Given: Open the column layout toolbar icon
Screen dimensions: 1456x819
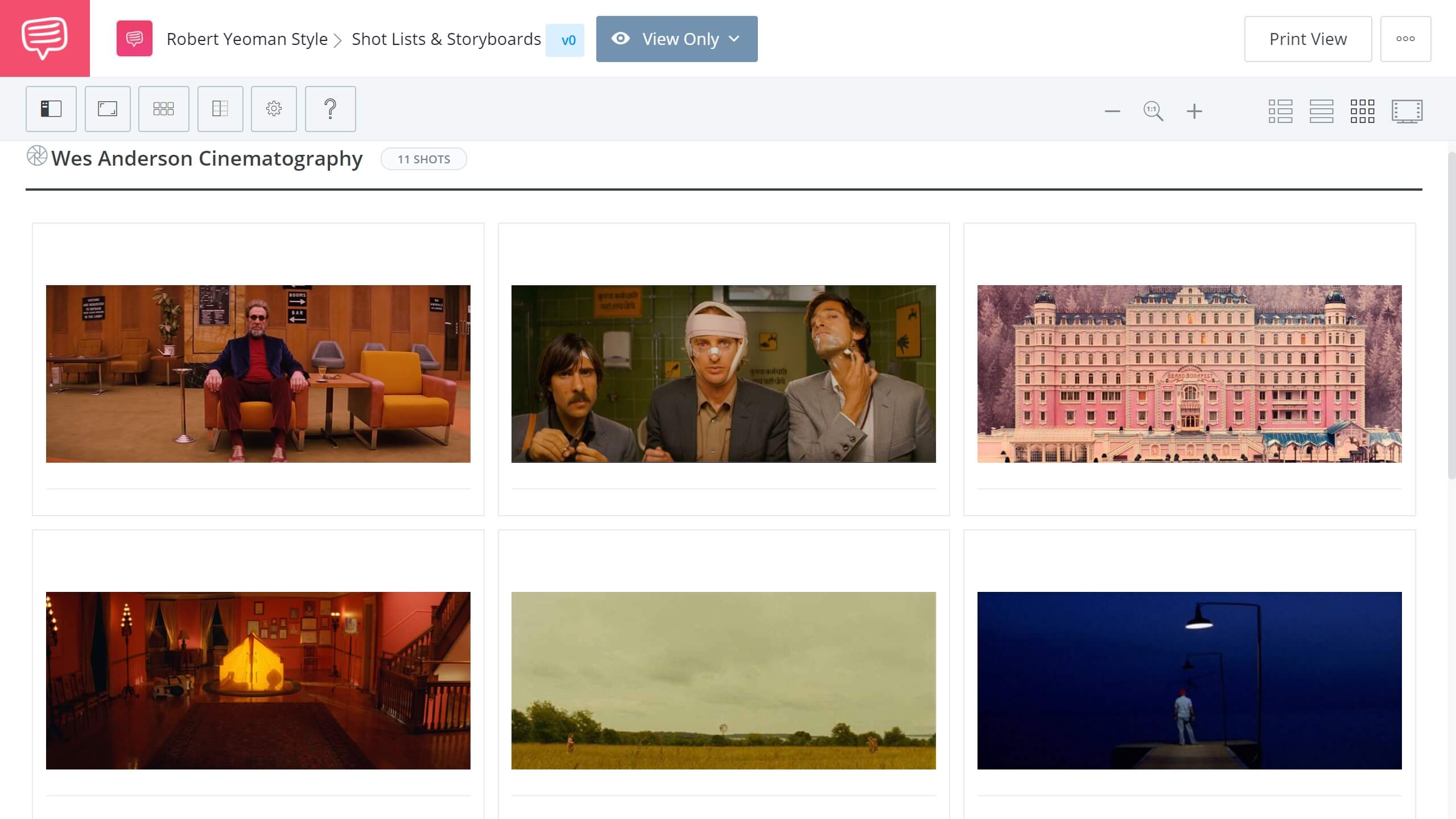Looking at the screenshot, I should point(220,109).
